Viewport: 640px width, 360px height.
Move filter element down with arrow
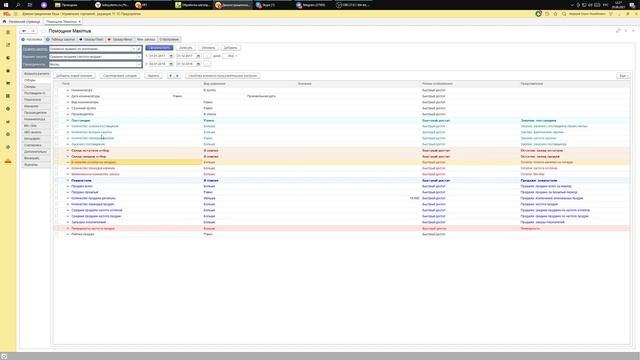(x=177, y=76)
